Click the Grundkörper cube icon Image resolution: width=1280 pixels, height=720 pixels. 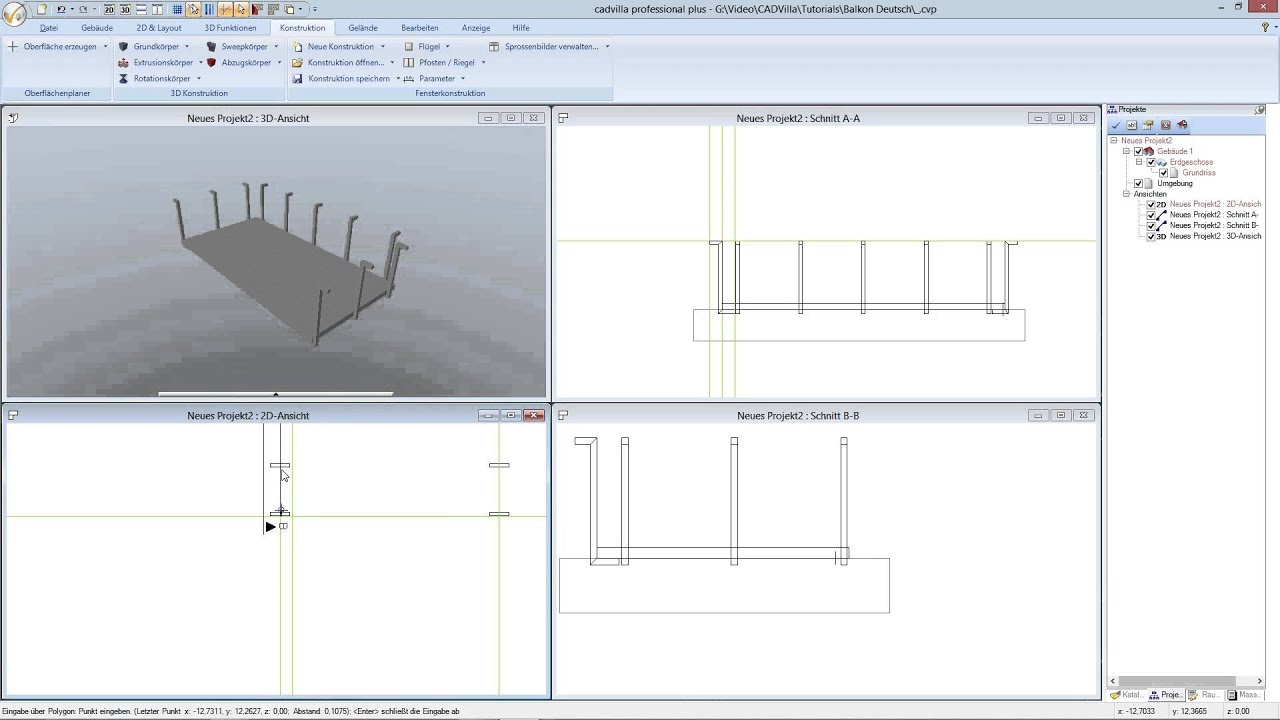point(123,47)
